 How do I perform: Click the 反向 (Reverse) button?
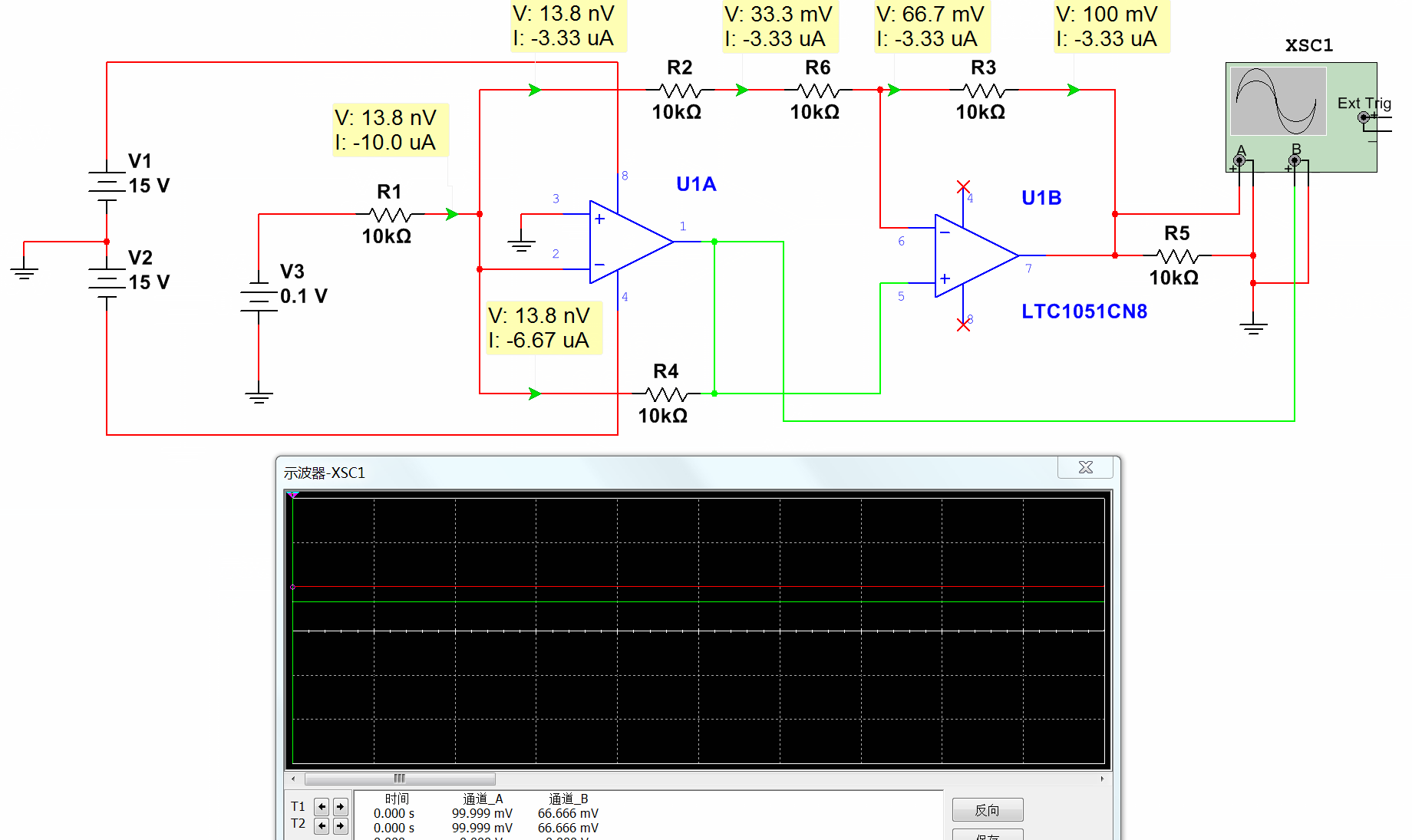tap(987, 810)
